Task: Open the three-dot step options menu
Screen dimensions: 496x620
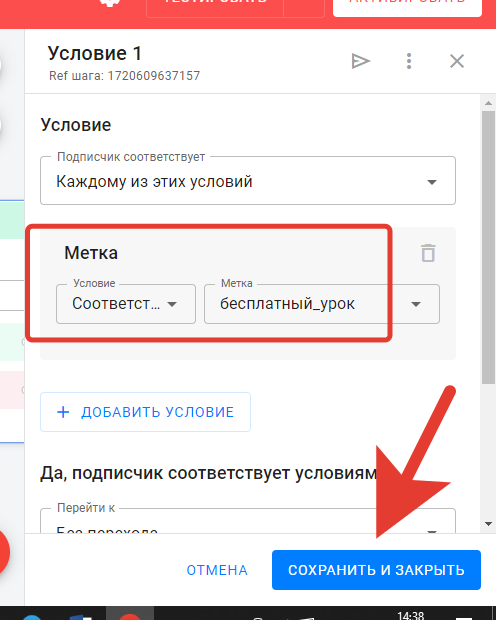Action: tap(409, 61)
